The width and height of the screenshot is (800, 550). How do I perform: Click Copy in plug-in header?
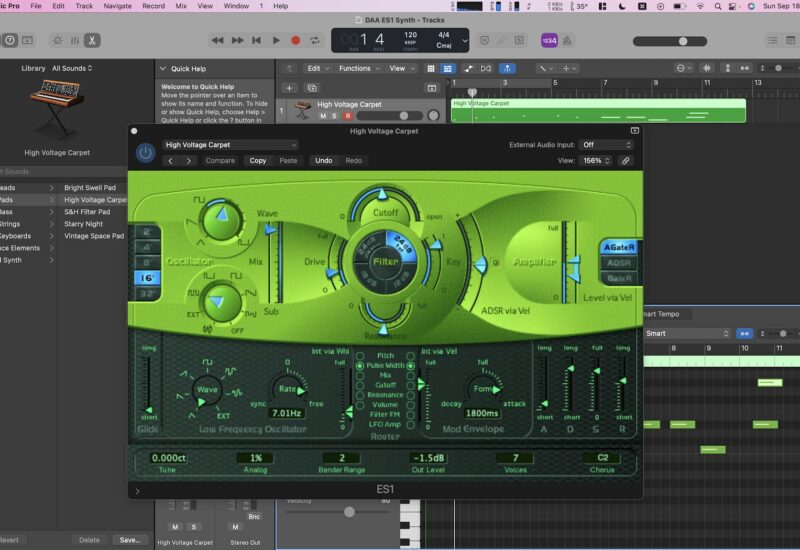pos(258,161)
